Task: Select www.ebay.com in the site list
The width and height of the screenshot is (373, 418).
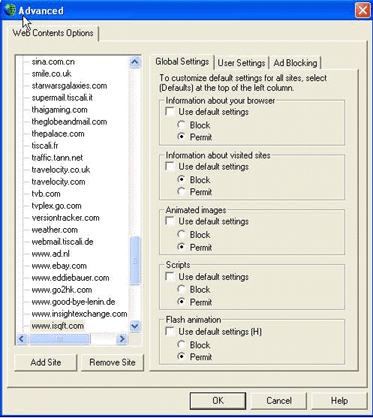Action: point(59,266)
